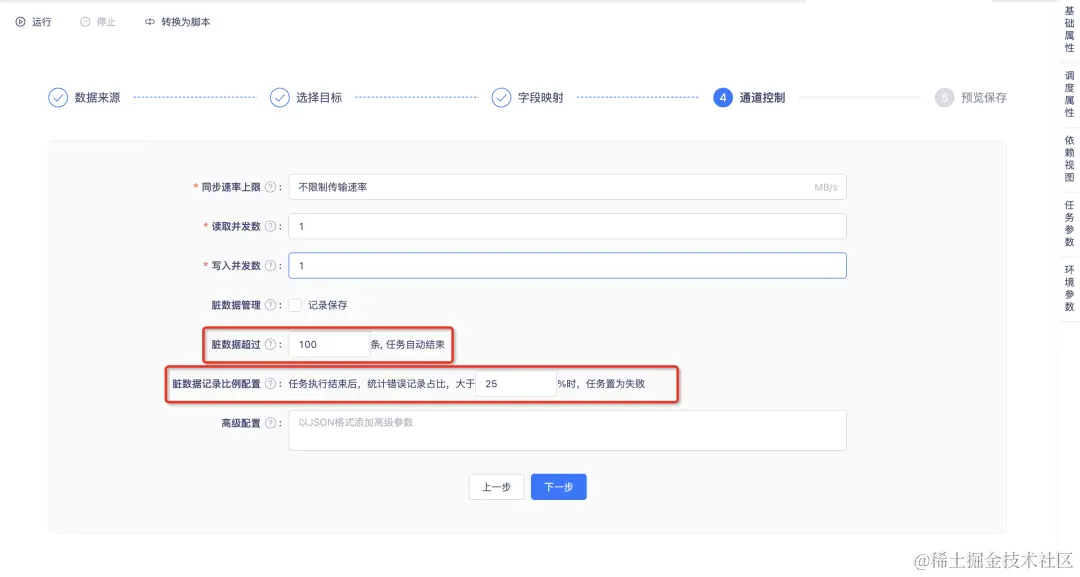Enable the 记录保存 checkbox
The image size is (1080, 577).
295,305
